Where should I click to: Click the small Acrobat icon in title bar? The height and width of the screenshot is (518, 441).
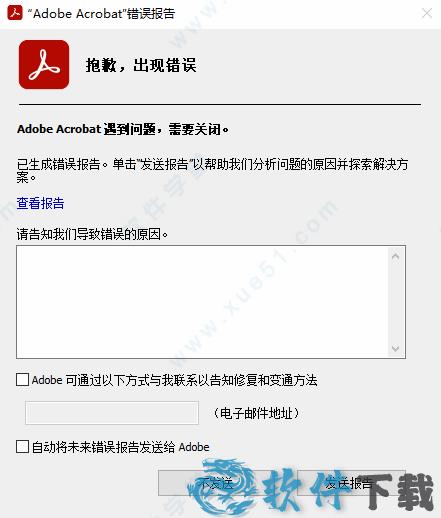pyautogui.click(x=15, y=13)
